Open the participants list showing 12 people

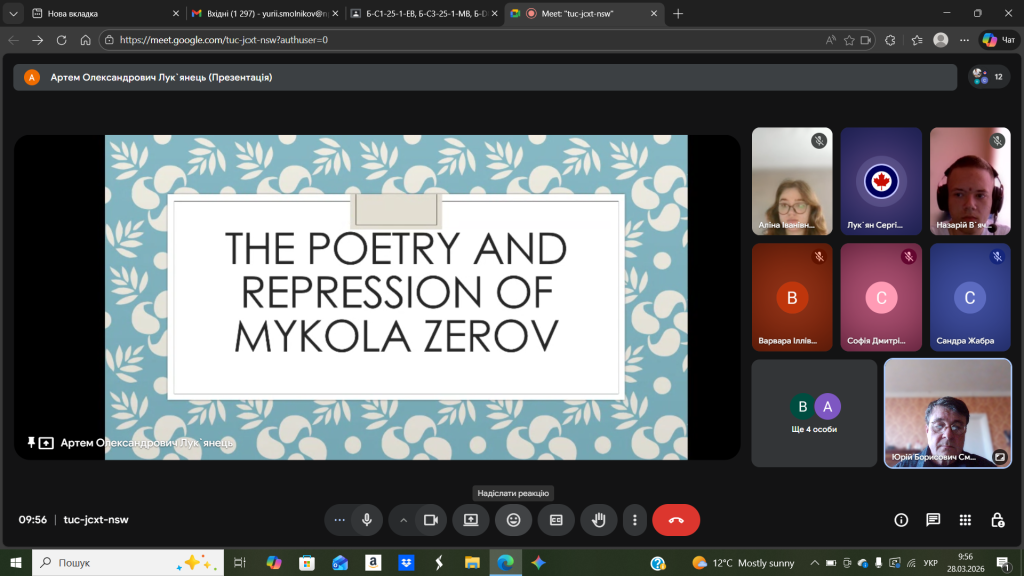(x=988, y=77)
